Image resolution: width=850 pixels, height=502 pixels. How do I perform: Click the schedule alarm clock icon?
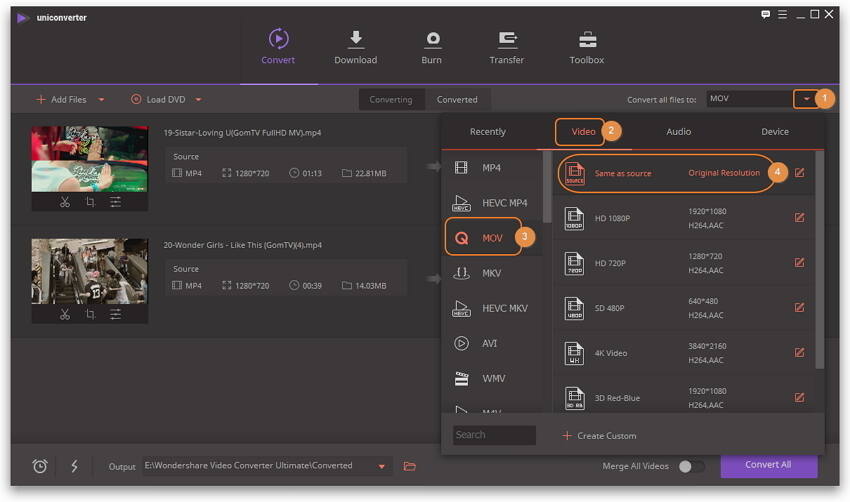pyautogui.click(x=40, y=466)
